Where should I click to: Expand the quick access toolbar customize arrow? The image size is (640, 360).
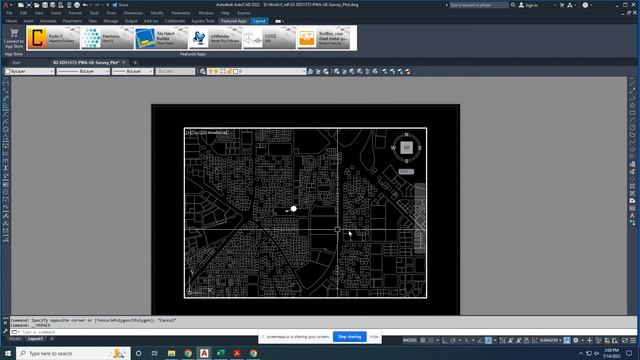[108, 5]
